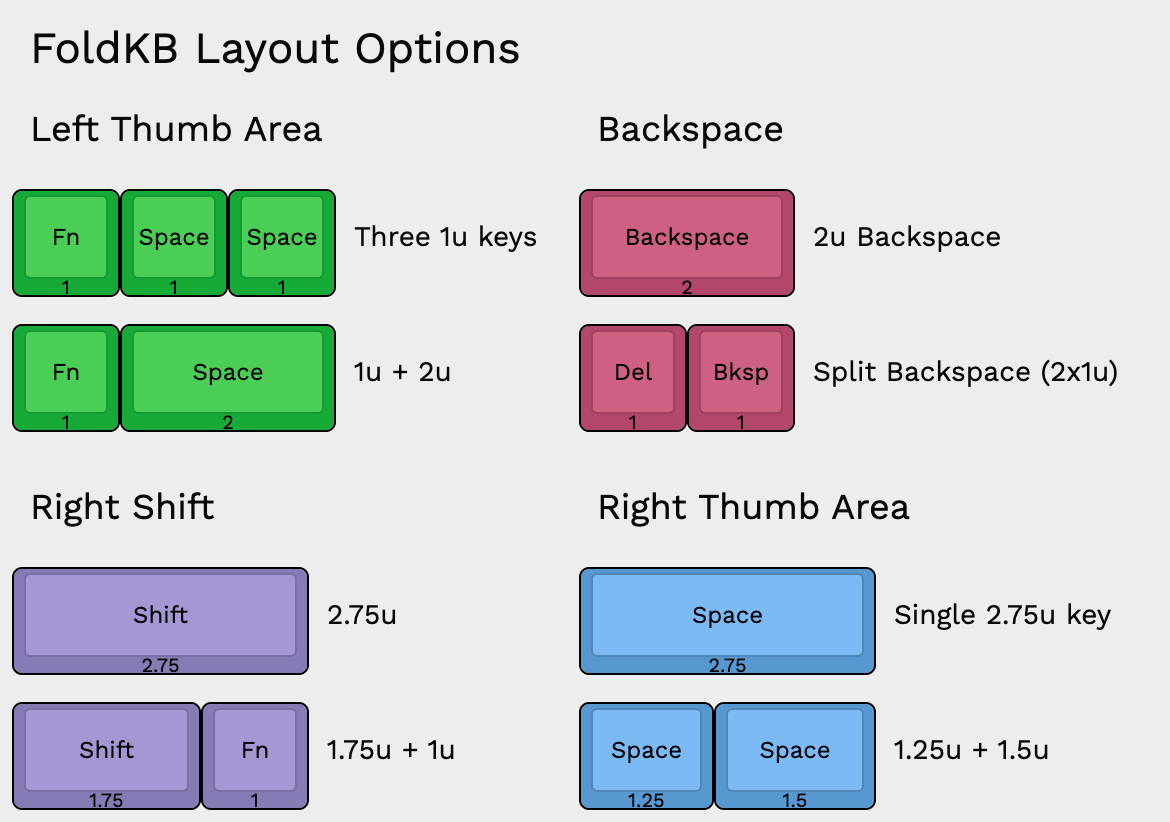The width and height of the screenshot is (1170, 822).
Task: Click the "Left Thumb Area" heading
Action: point(177,129)
